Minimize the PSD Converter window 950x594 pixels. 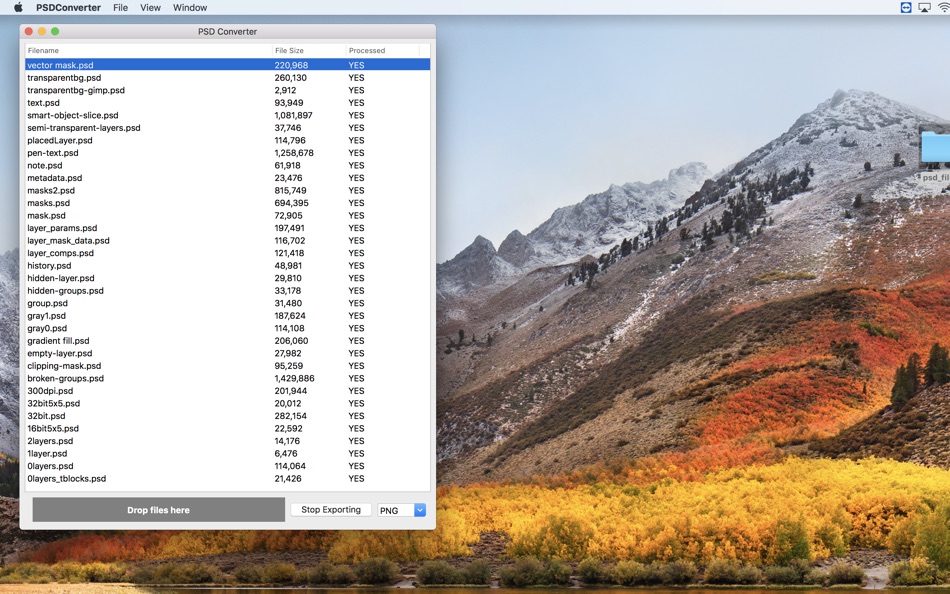pyautogui.click(x=42, y=31)
